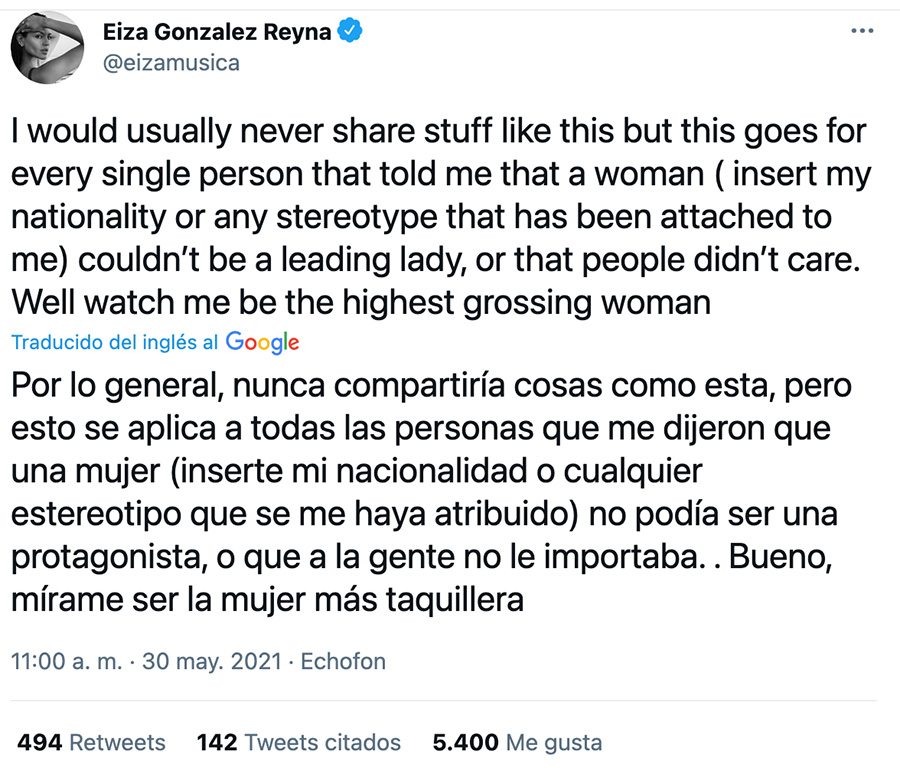This screenshot has height=781, width=900.
Task: Click the likes number 5.400
Action: (465, 743)
